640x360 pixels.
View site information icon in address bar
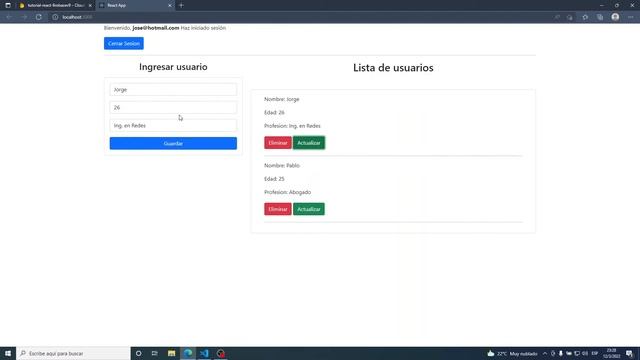(55, 17)
